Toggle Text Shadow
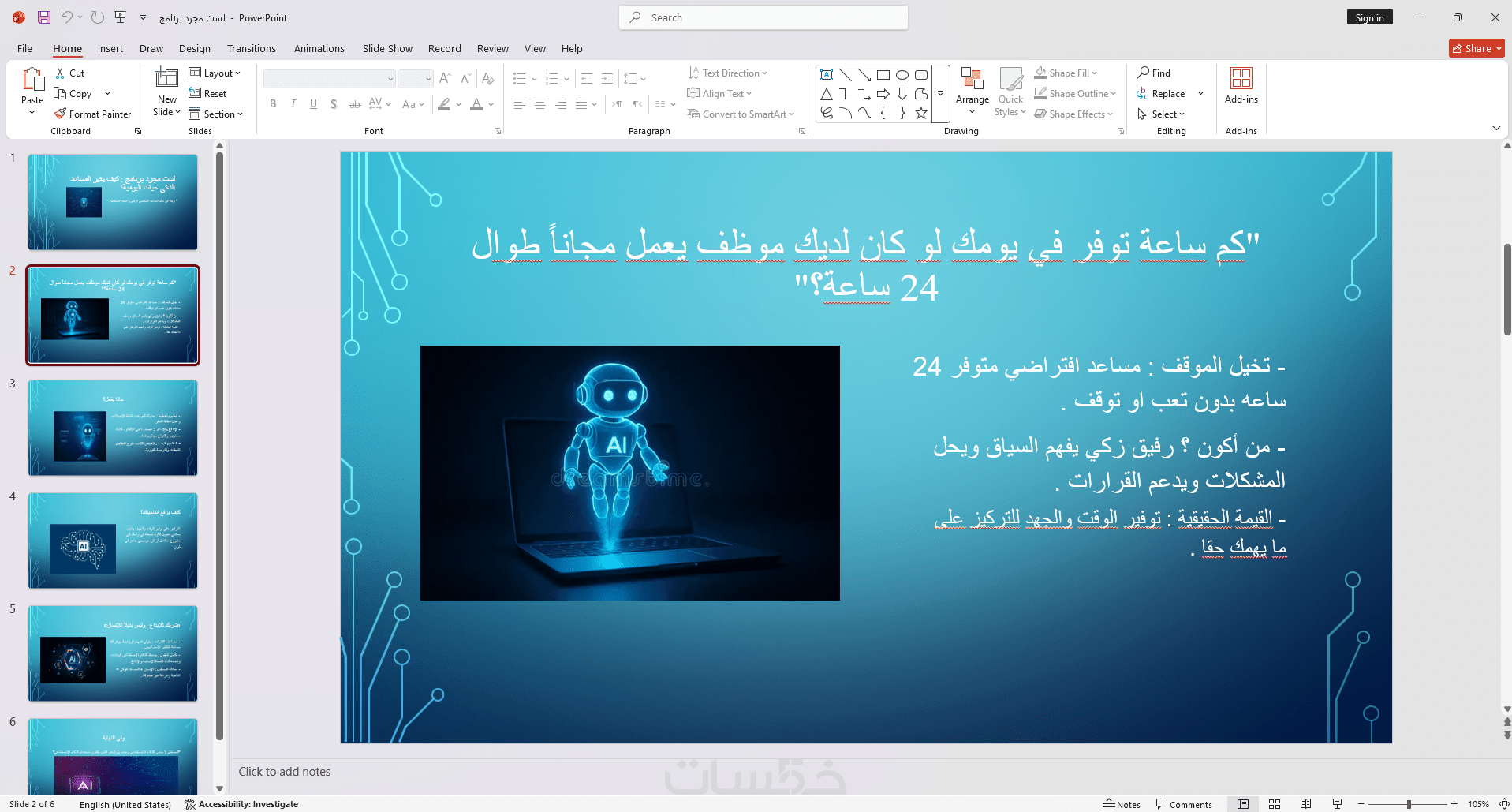The image size is (1512, 812). pyautogui.click(x=334, y=103)
